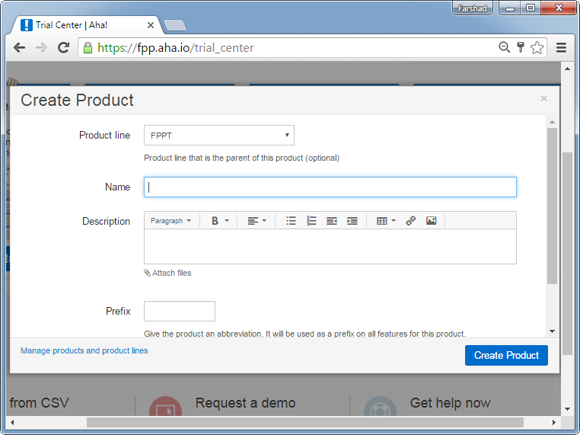Image resolution: width=580 pixels, height=435 pixels.
Task: Insert a bulleted list in the description
Action: tap(291, 221)
